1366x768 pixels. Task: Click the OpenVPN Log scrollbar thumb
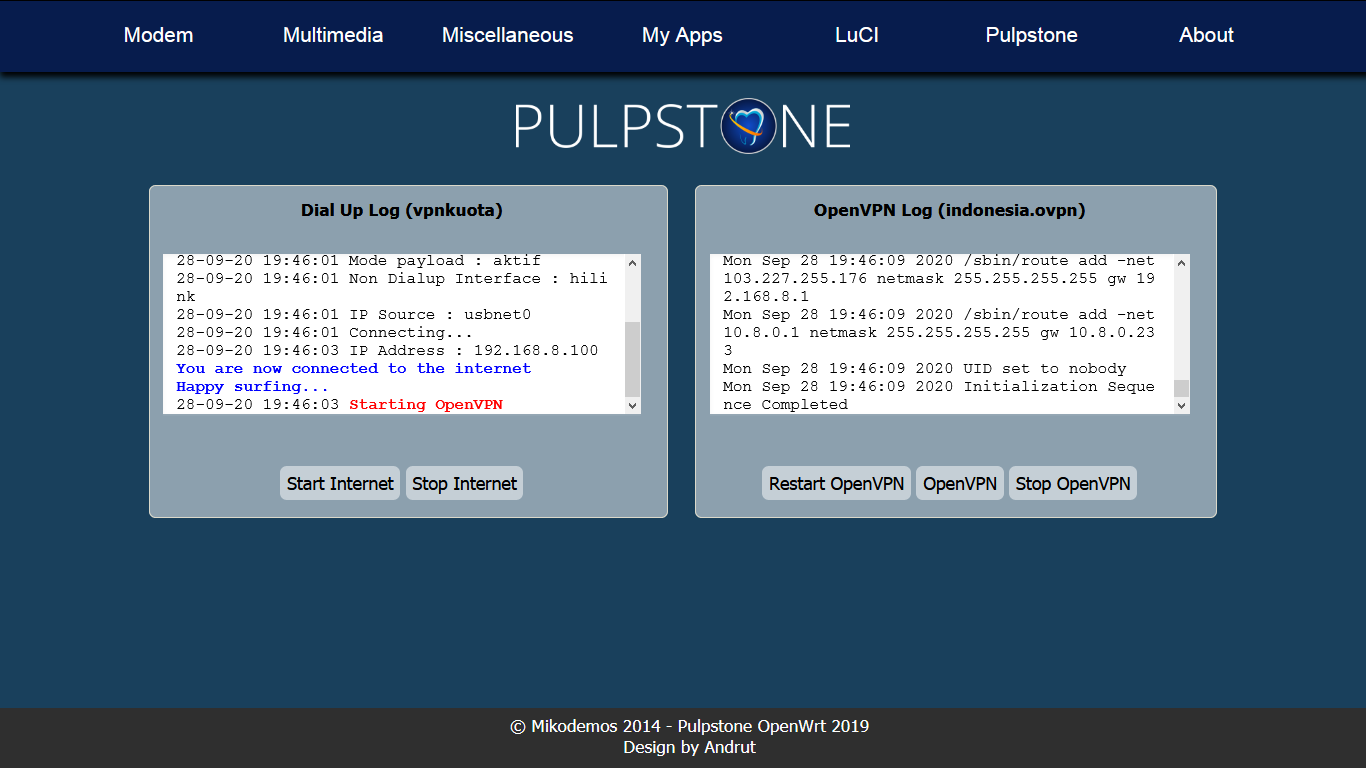click(1181, 388)
